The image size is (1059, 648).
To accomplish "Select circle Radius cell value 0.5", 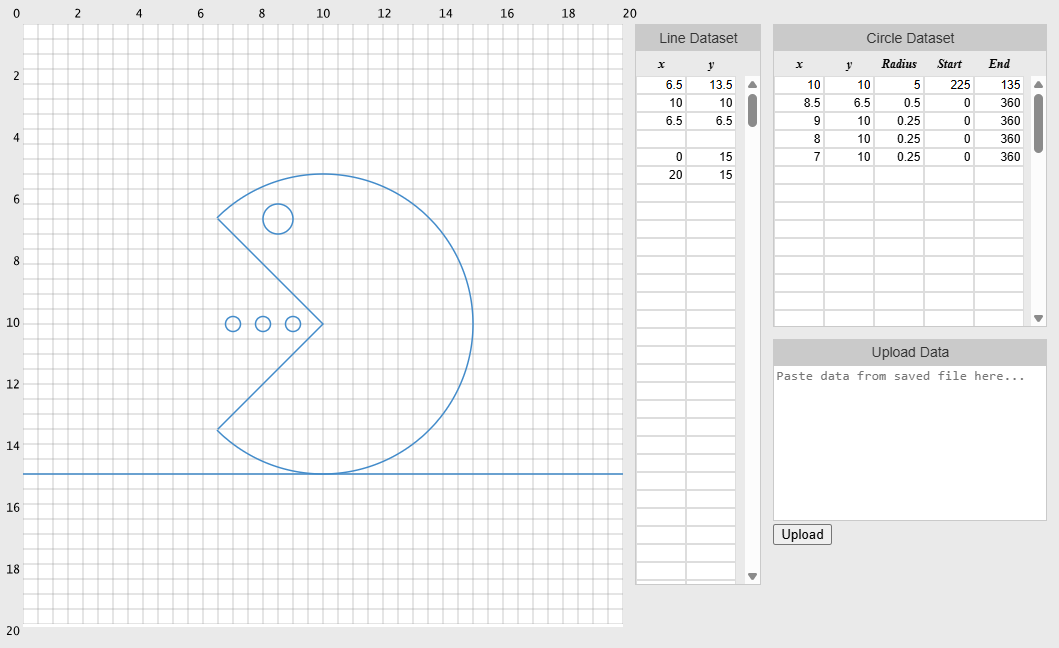I will point(899,103).
